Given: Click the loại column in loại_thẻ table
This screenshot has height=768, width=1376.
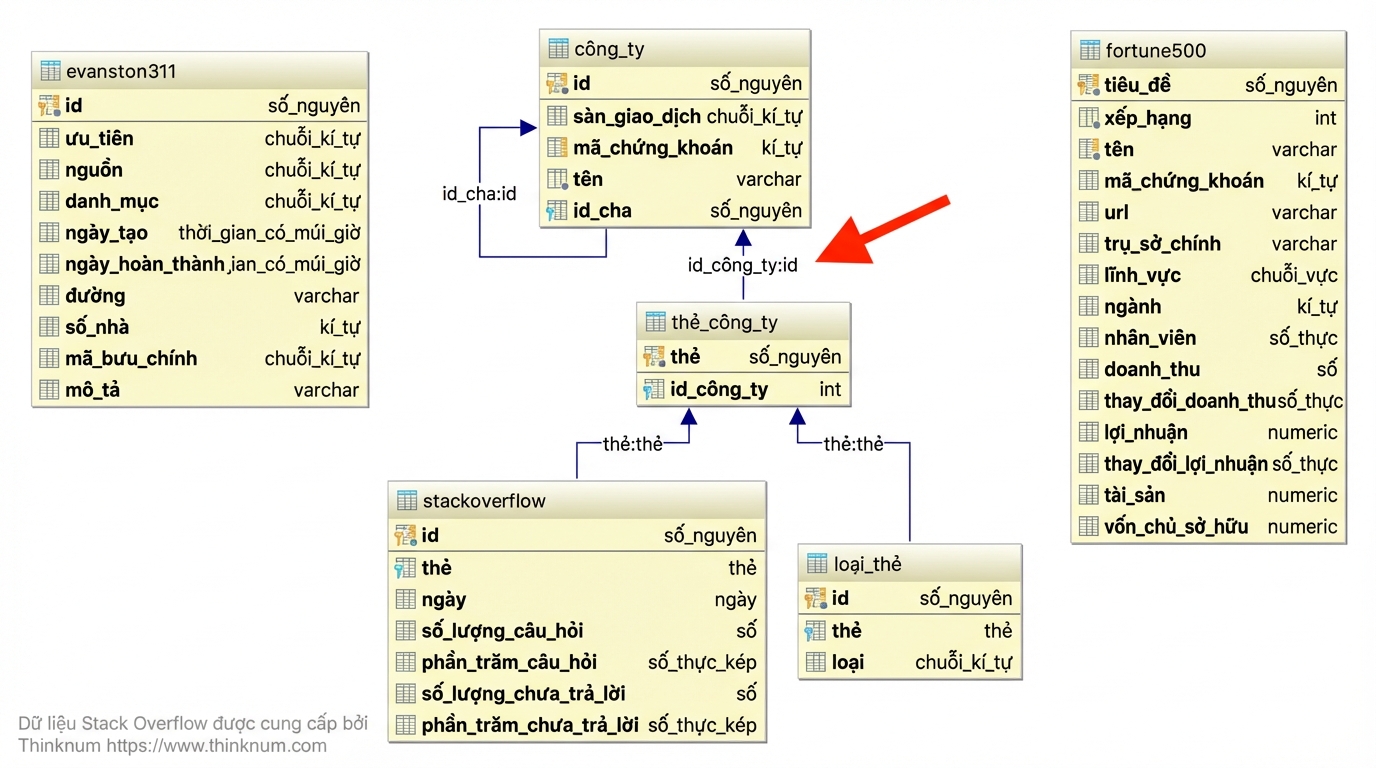Looking at the screenshot, I should [910, 662].
